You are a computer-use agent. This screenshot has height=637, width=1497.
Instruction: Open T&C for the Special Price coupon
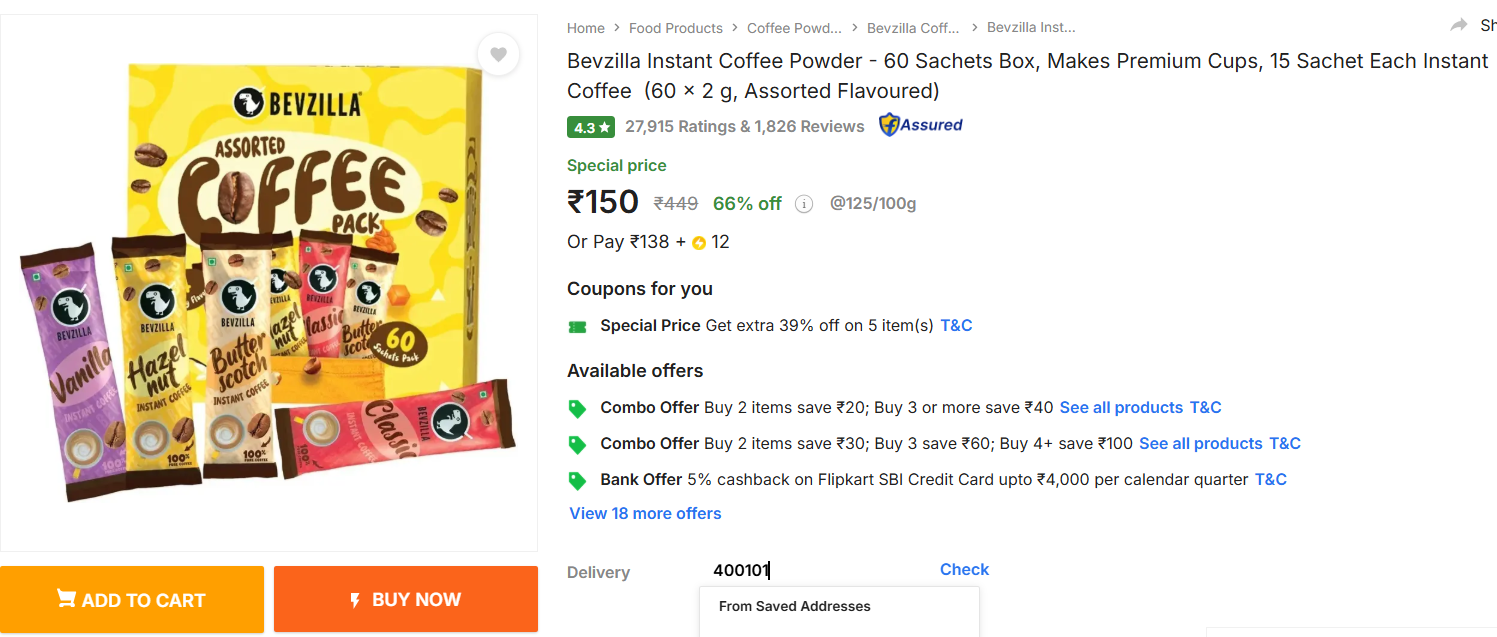click(956, 325)
